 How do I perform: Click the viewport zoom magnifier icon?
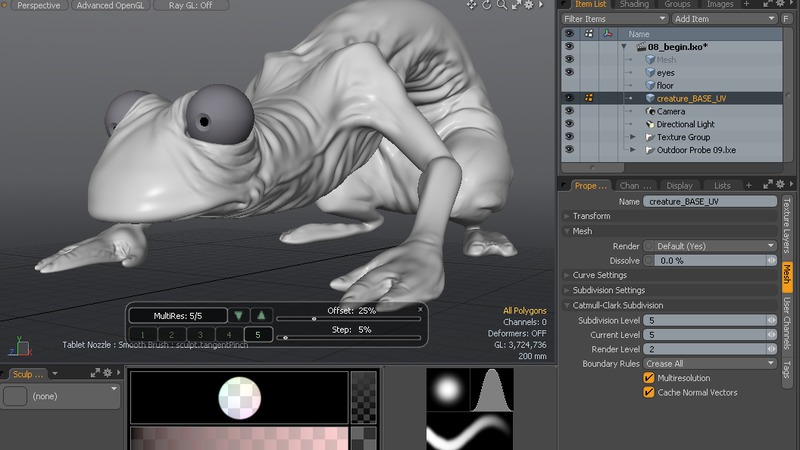(x=500, y=5)
